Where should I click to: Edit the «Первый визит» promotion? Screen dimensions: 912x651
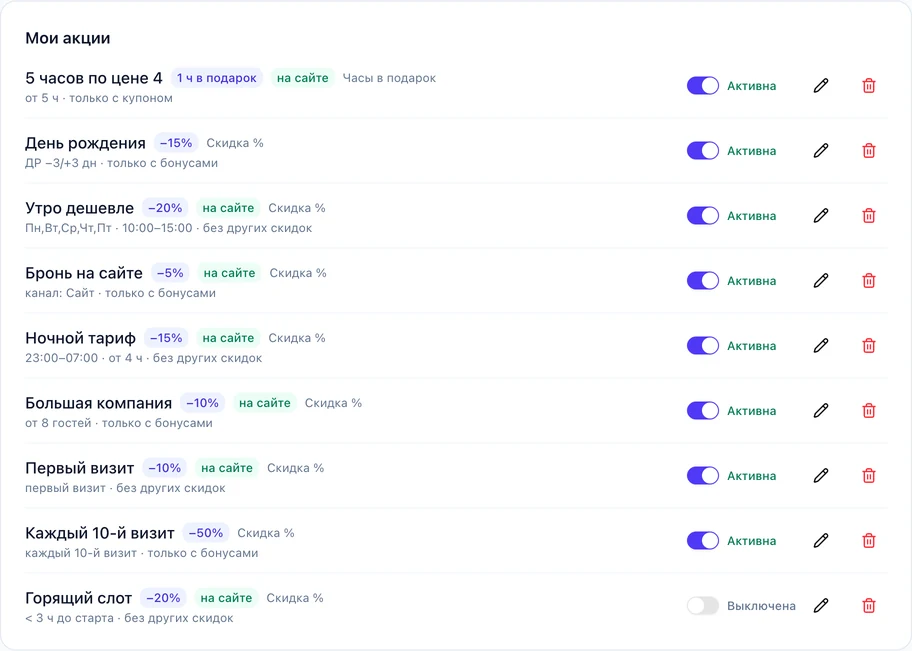click(821, 476)
